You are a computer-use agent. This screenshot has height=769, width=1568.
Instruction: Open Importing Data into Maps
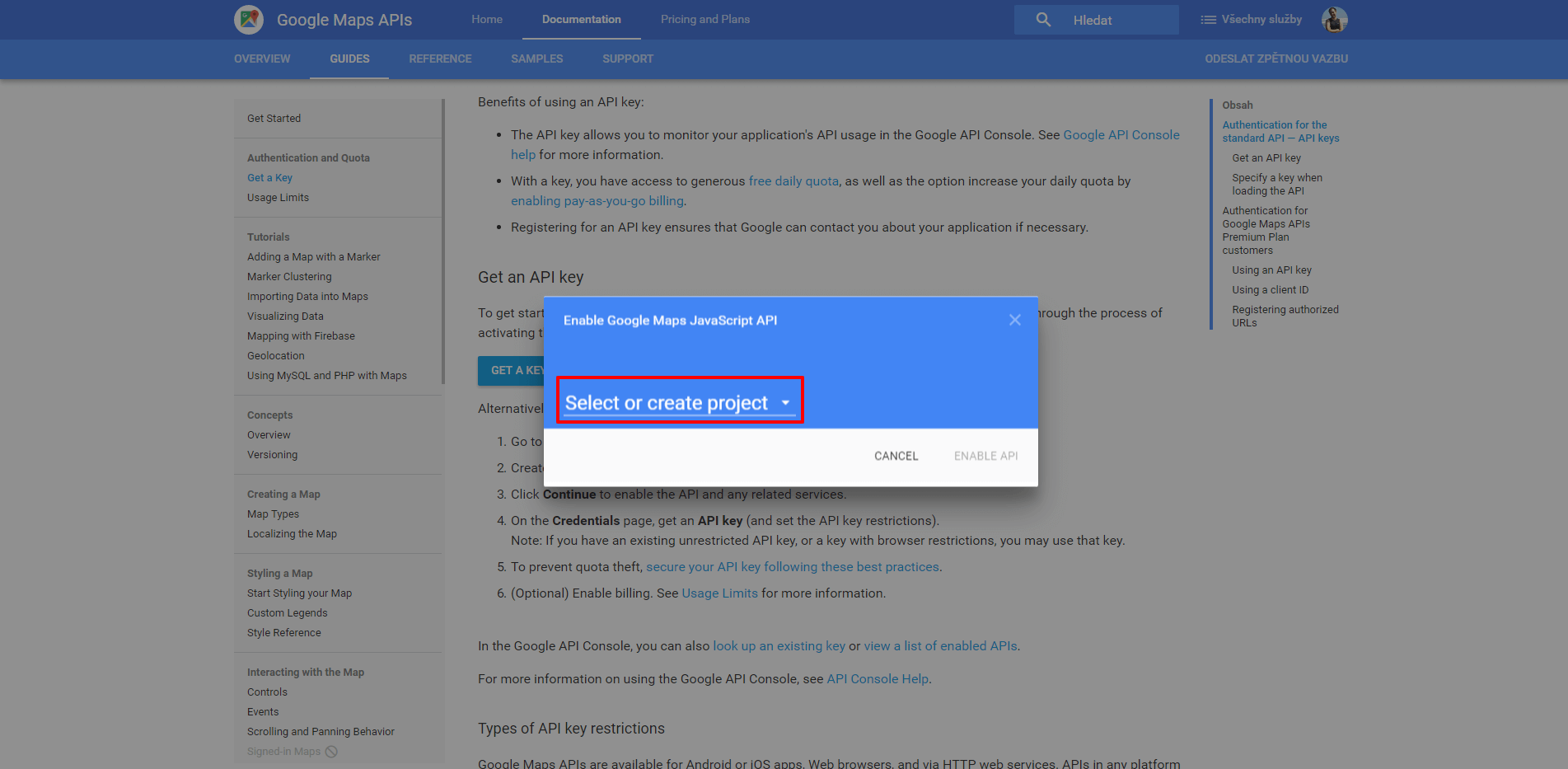307,296
